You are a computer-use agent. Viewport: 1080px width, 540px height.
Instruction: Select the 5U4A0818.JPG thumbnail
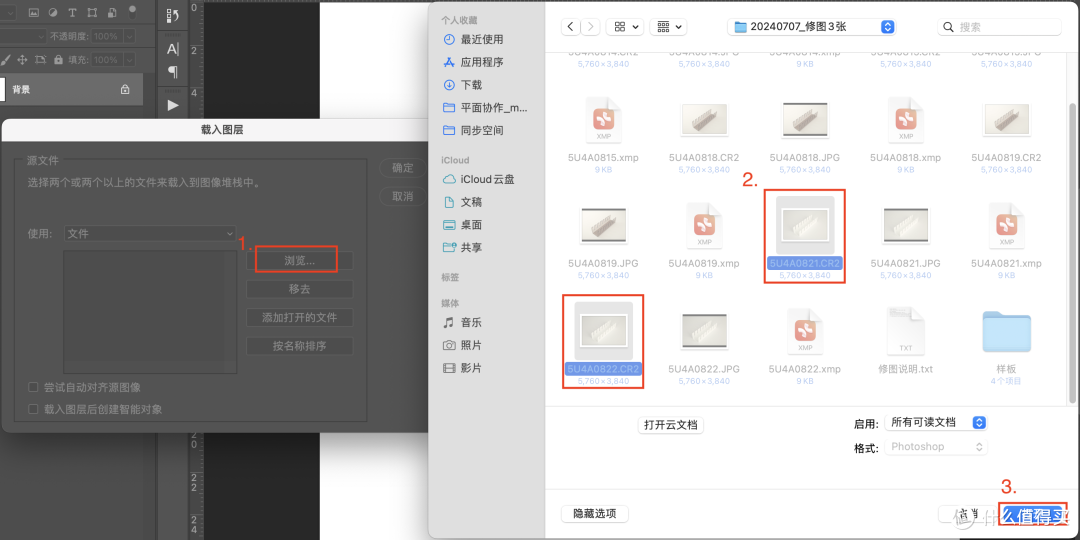[805, 120]
